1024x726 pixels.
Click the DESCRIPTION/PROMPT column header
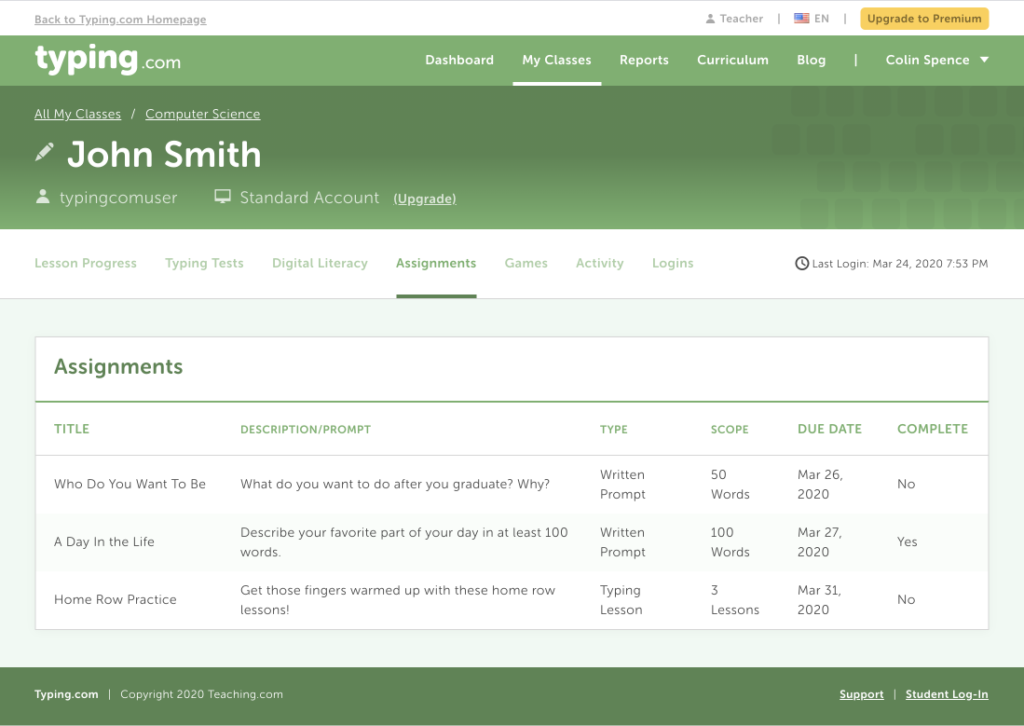(306, 429)
